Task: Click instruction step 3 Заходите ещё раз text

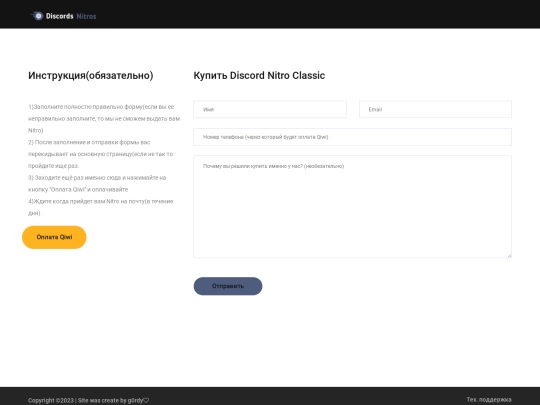Action: pyautogui.click(x=97, y=184)
